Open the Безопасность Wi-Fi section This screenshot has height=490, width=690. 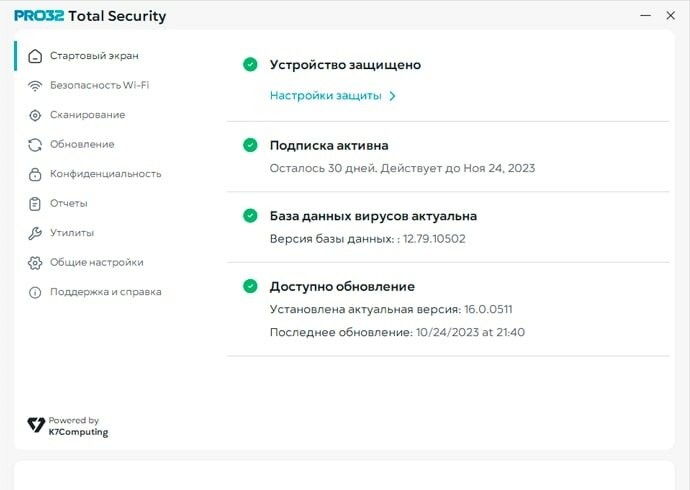(99, 86)
